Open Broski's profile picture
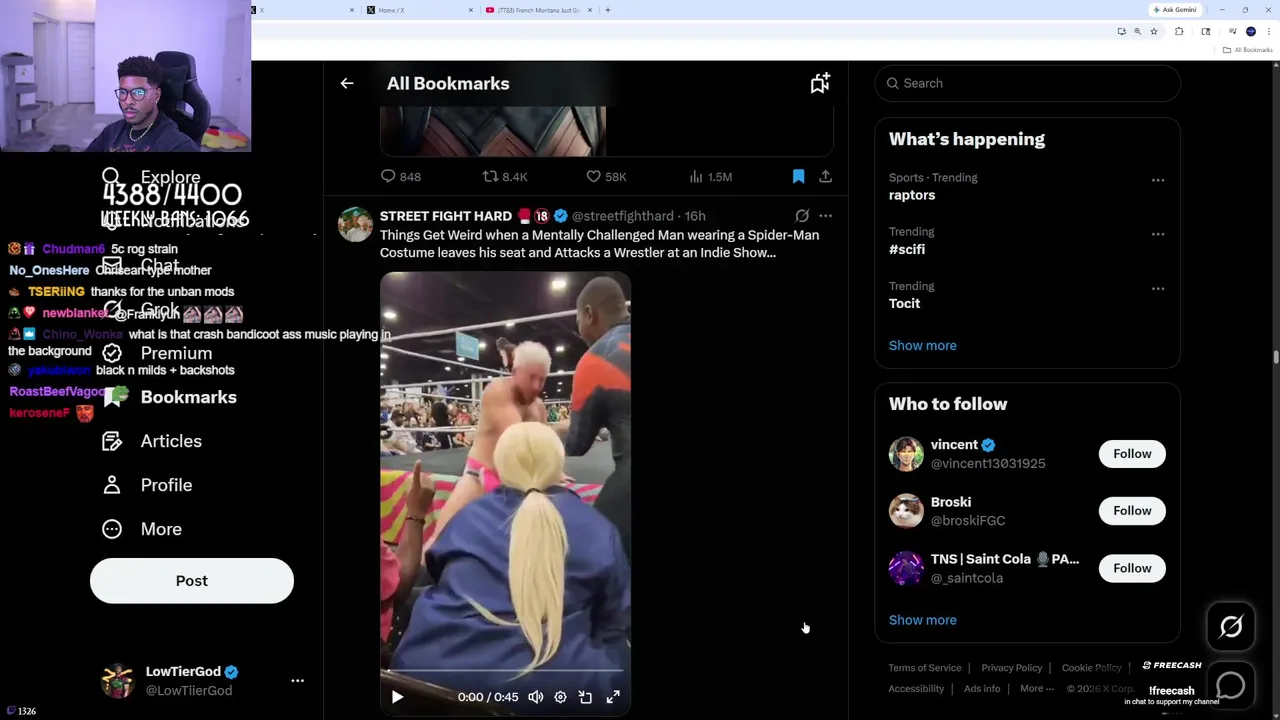The width and height of the screenshot is (1280, 720). coord(906,511)
